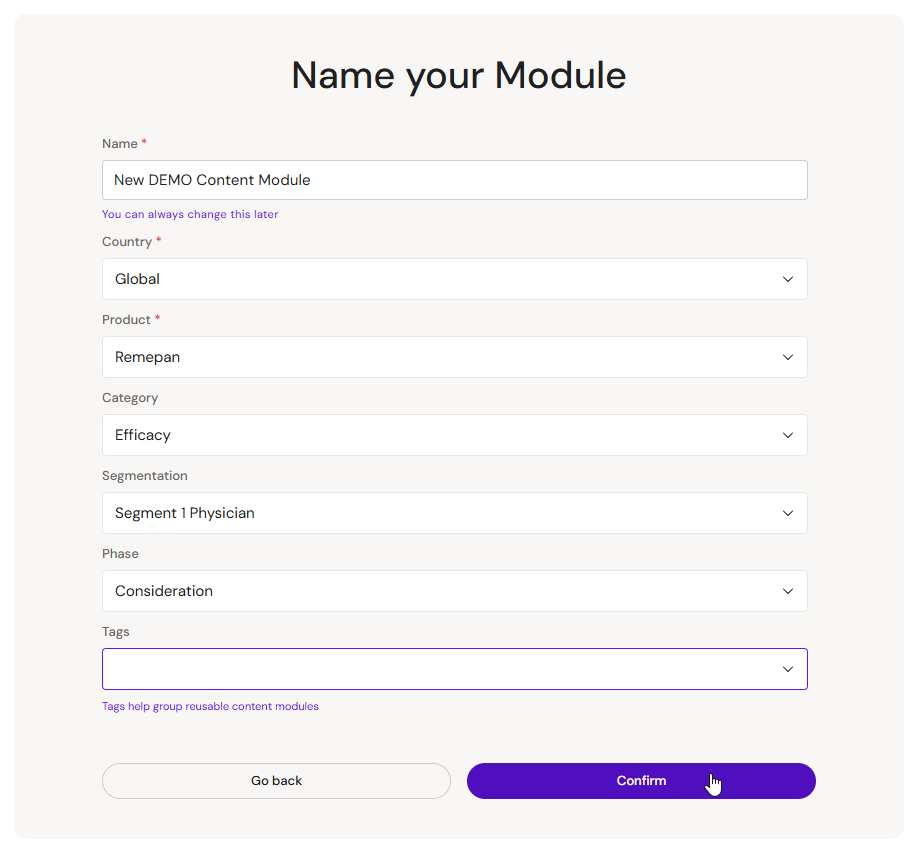Focus the empty Tags combo box

455,669
